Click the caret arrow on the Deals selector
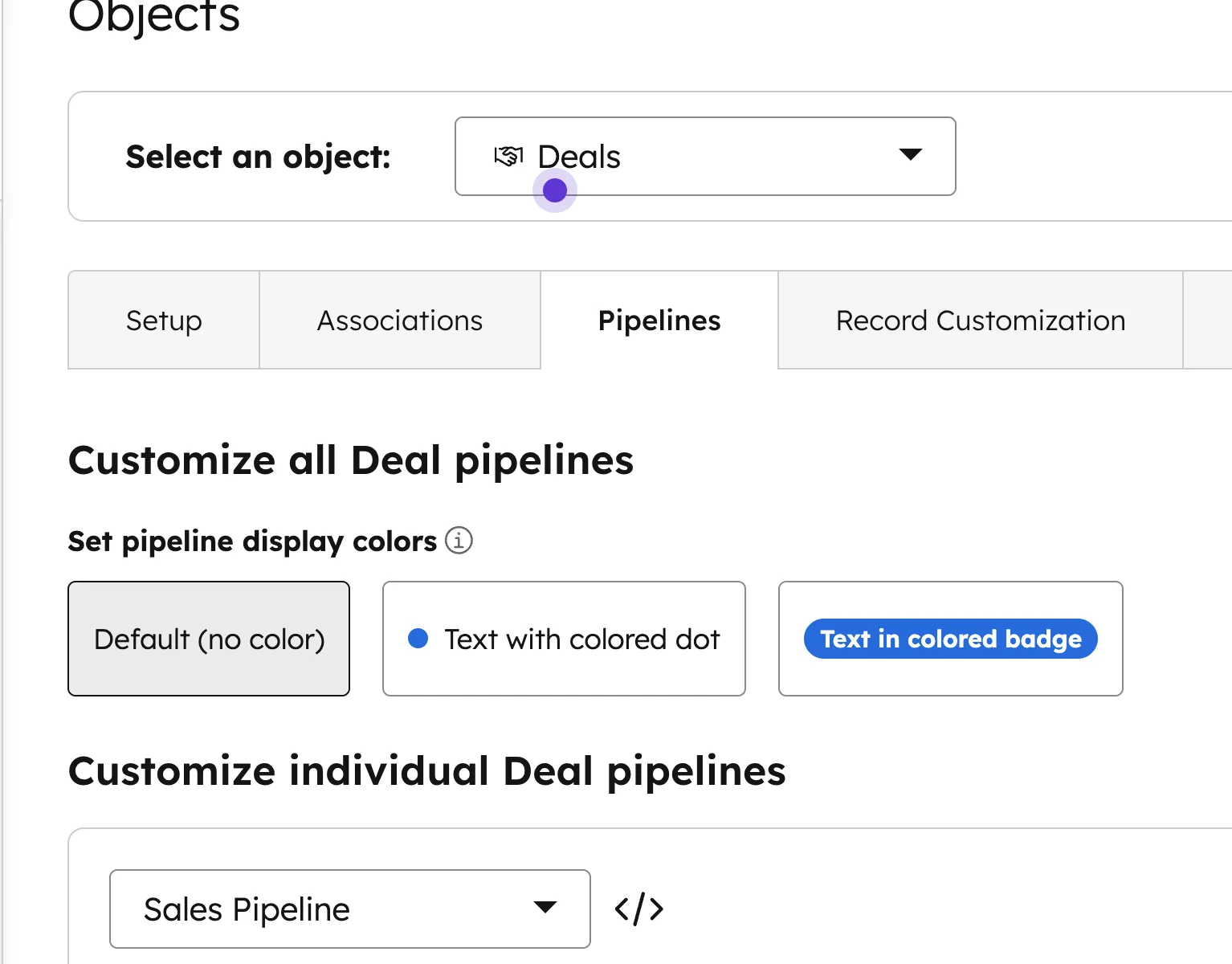Screen dimensions: 1232x964 click(910, 156)
